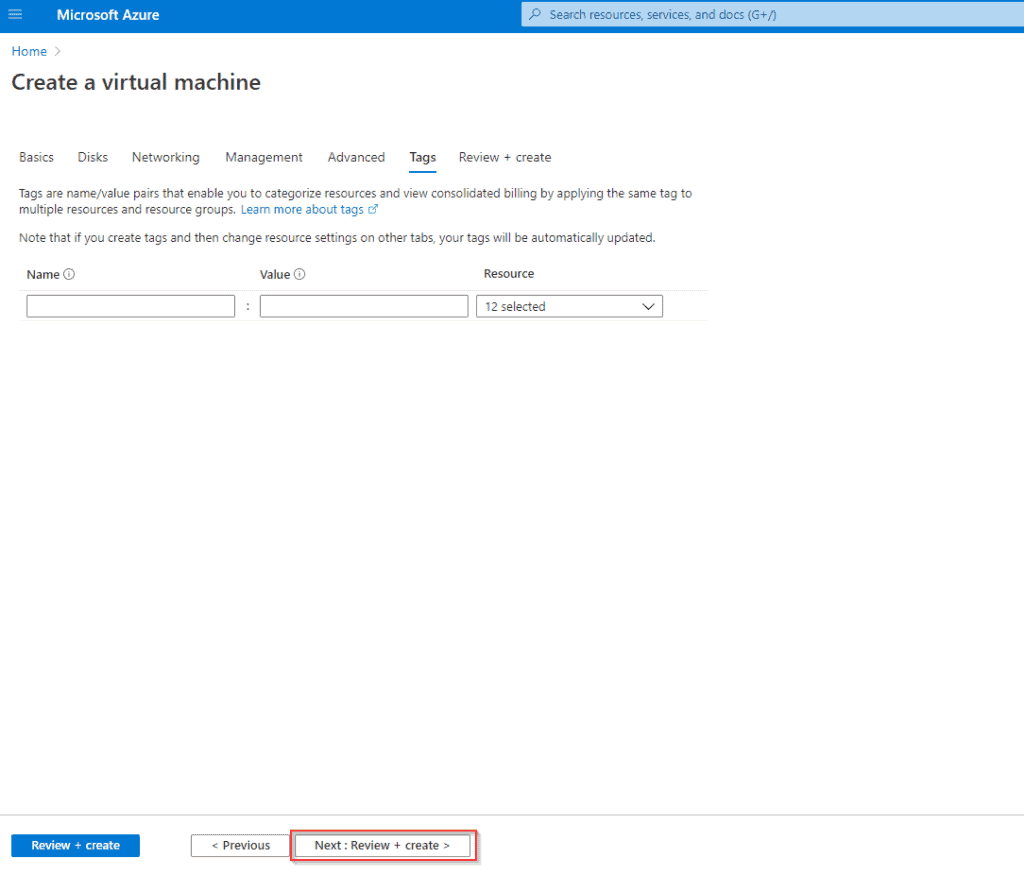Select the currently active Tags tab
Viewport: 1024px width, 875px height.
pos(422,157)
